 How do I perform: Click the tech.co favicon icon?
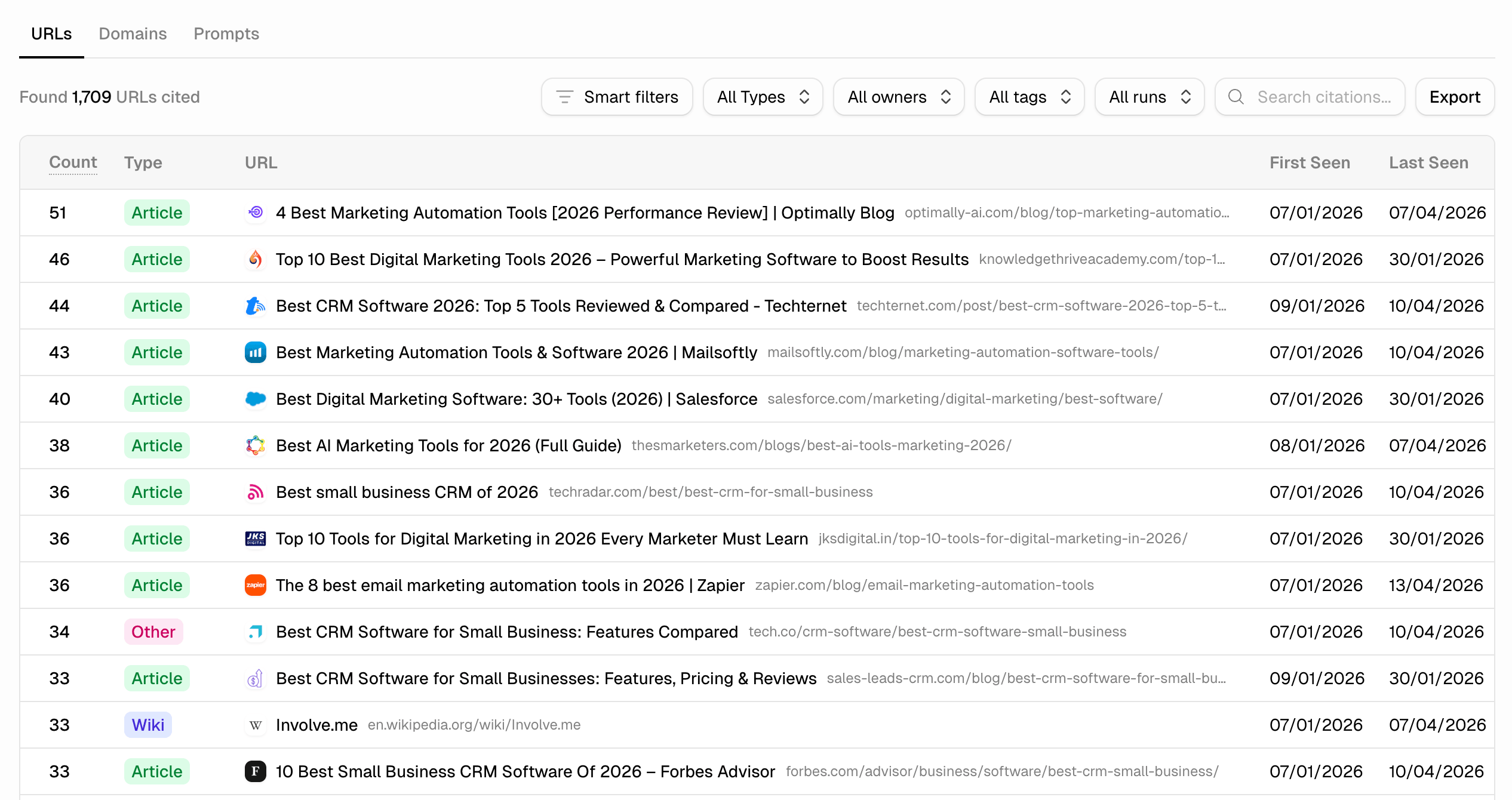tap(256, 632)
